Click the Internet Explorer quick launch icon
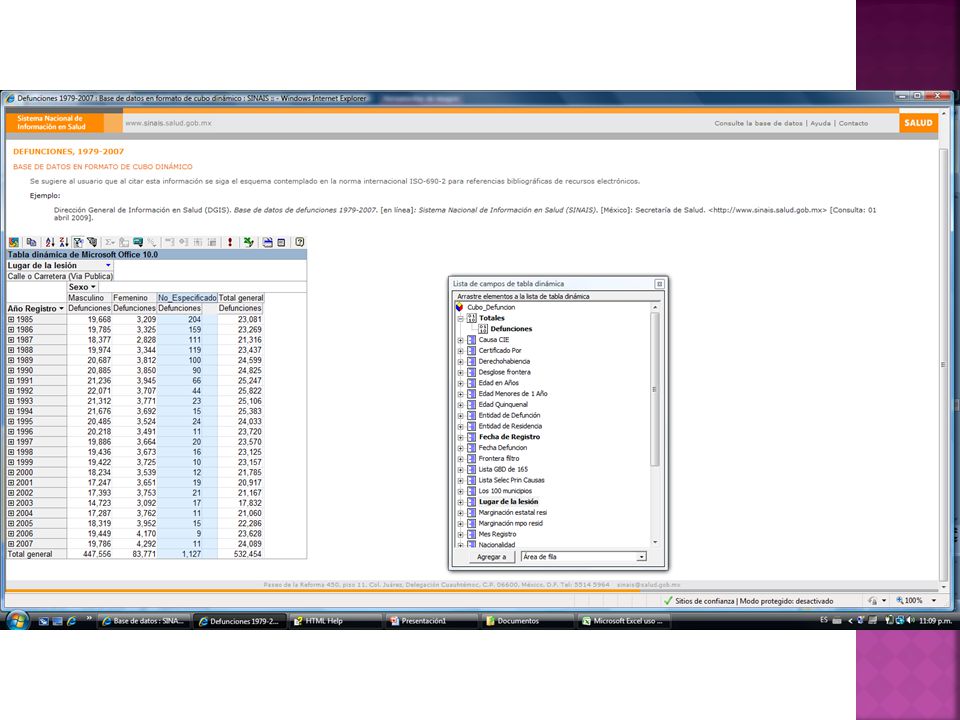 click(x=71, y=621)
